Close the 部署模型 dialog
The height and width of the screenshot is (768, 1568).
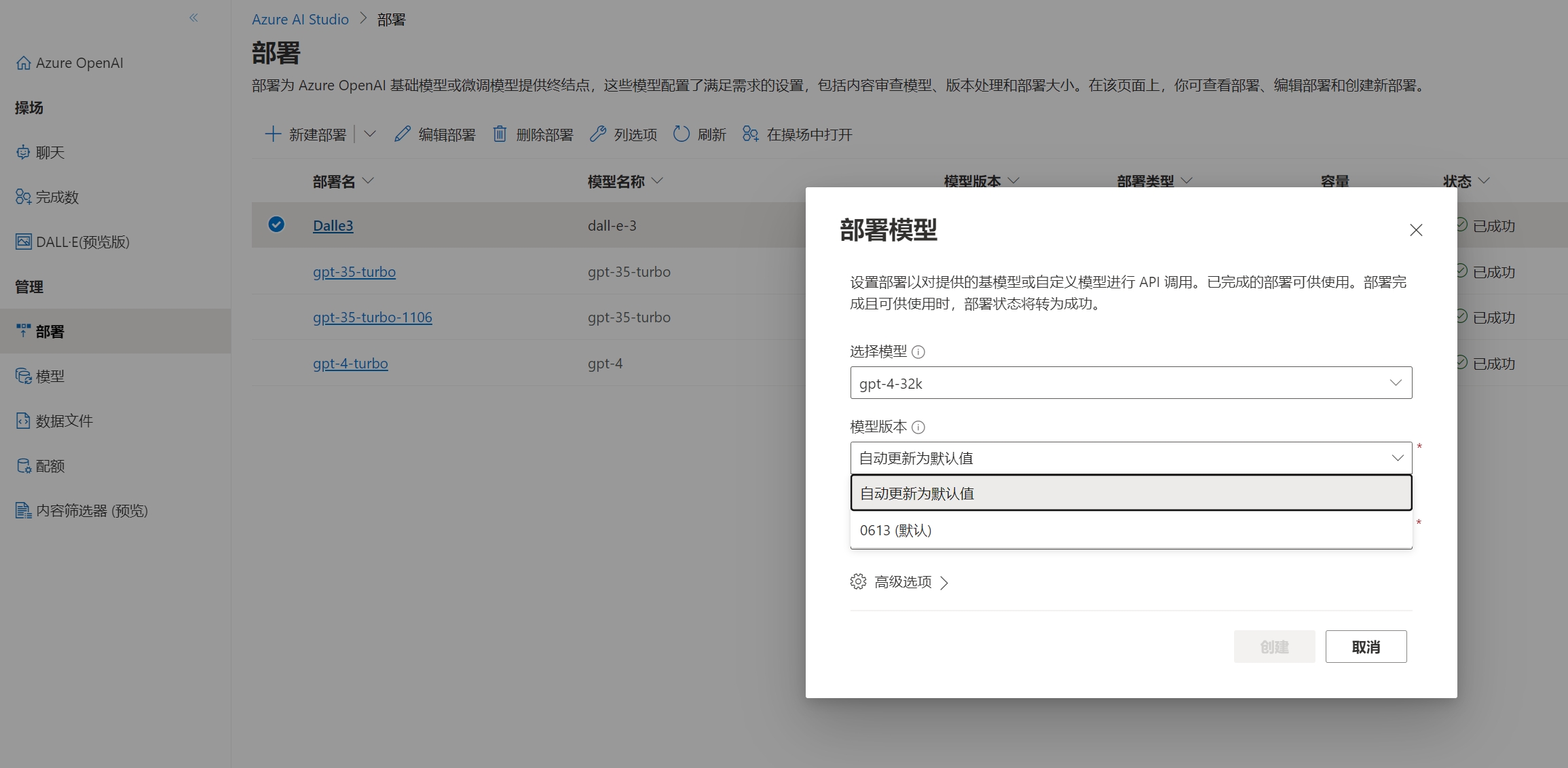(1416, 230)
